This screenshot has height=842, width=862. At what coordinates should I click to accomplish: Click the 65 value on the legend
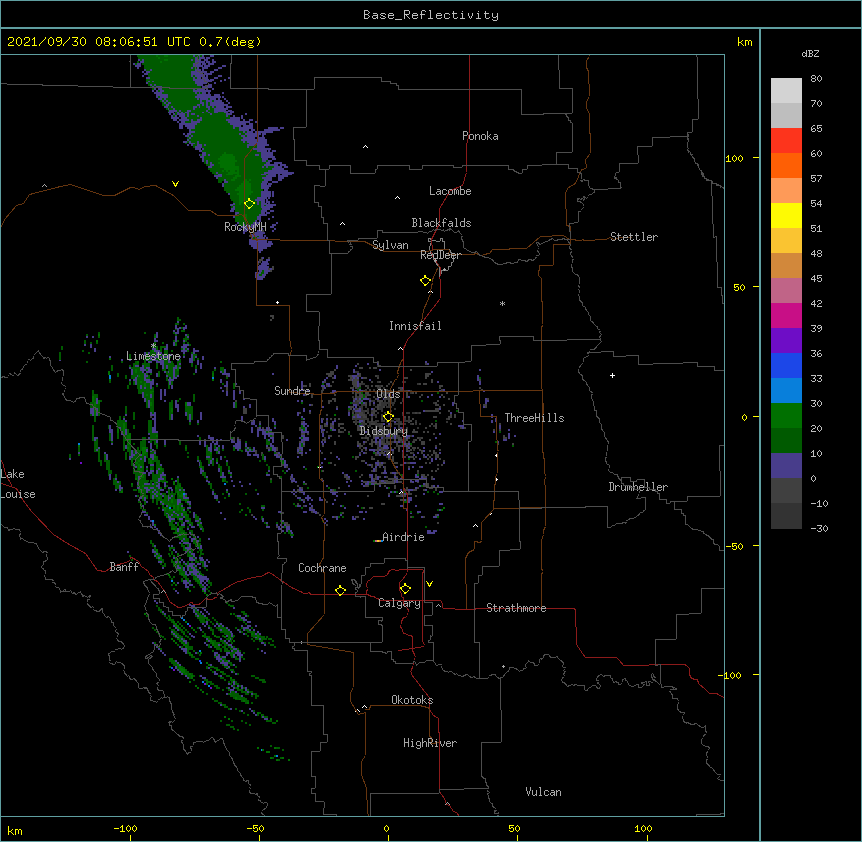point(816,129)
